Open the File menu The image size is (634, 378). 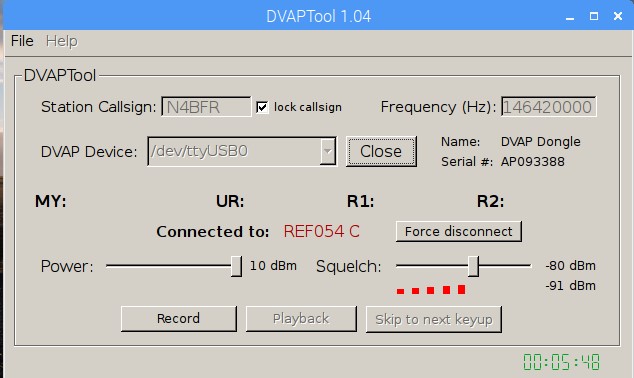pos(22,41)
